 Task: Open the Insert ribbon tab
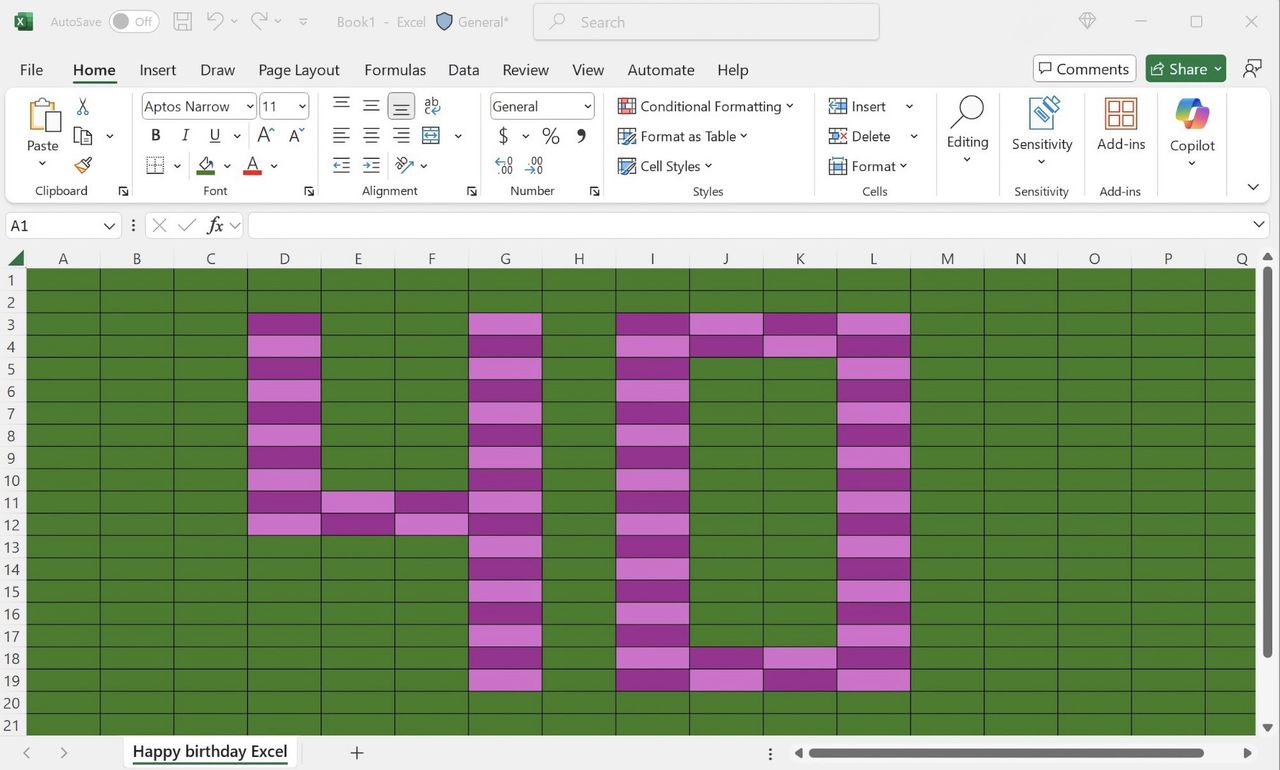point(157,70)
